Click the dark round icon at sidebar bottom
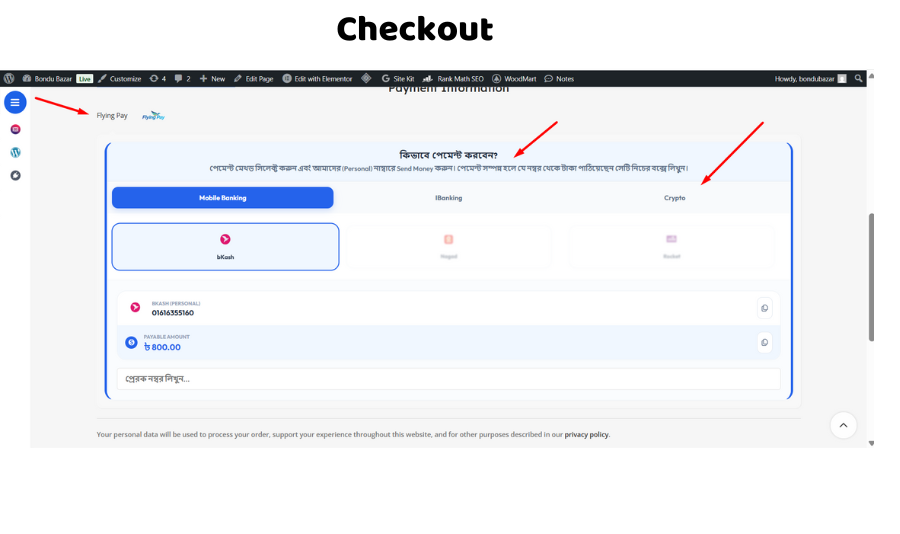This screenshot has width=900, height=534. point(15,175)
